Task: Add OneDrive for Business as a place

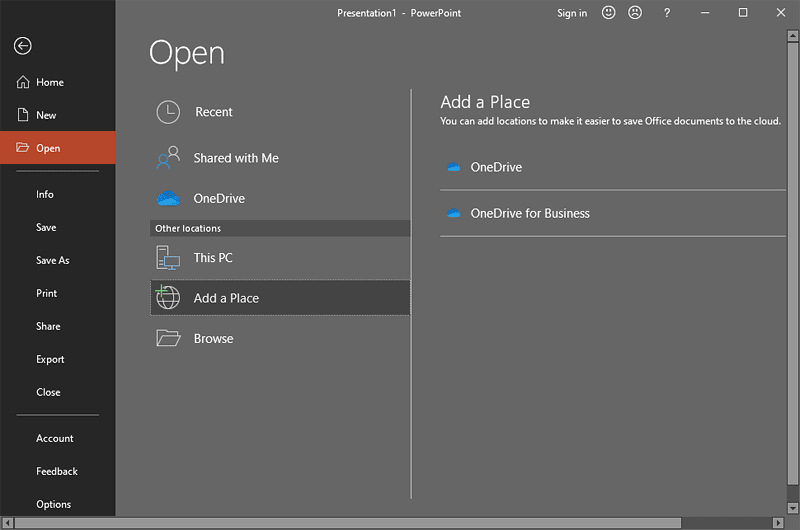Action: pyautogui.click(x=530, y=213)
